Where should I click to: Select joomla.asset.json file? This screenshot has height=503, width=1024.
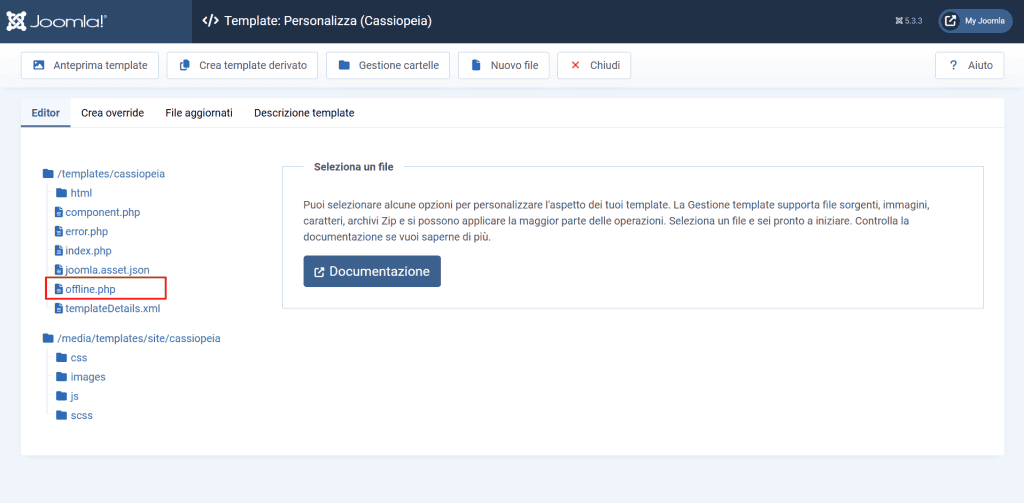pyautogui.click(x=102, y=269)
